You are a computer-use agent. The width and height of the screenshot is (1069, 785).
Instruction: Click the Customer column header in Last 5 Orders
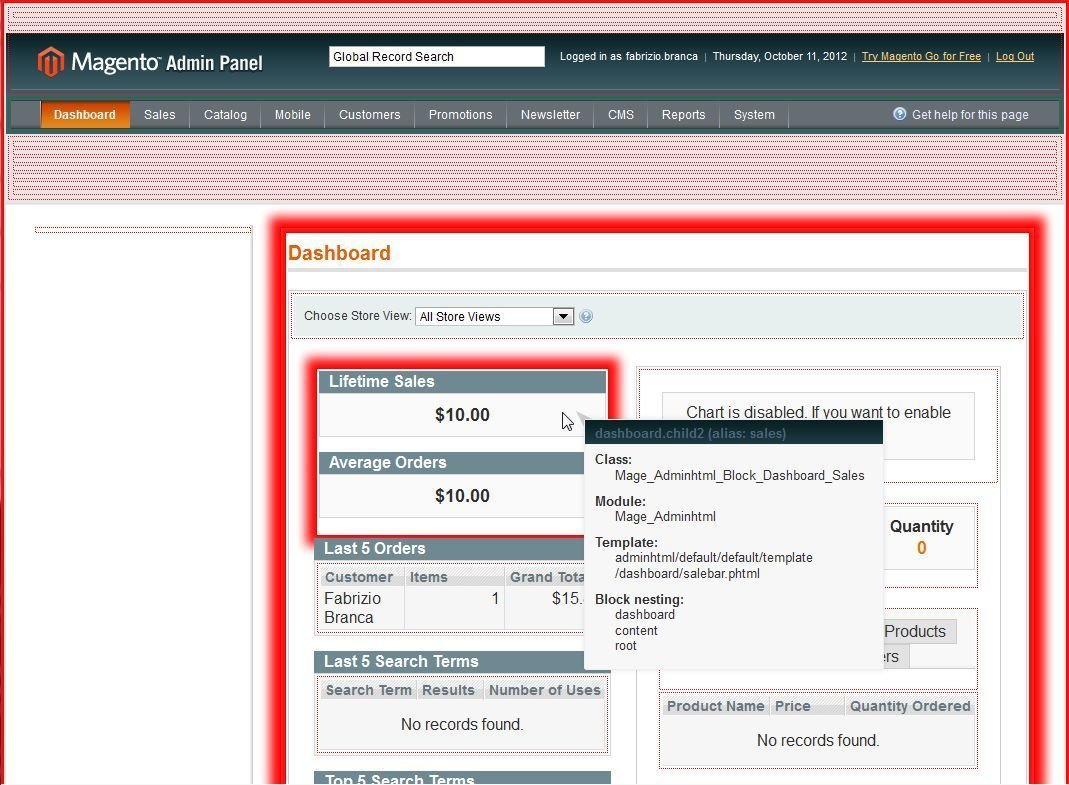359,577
